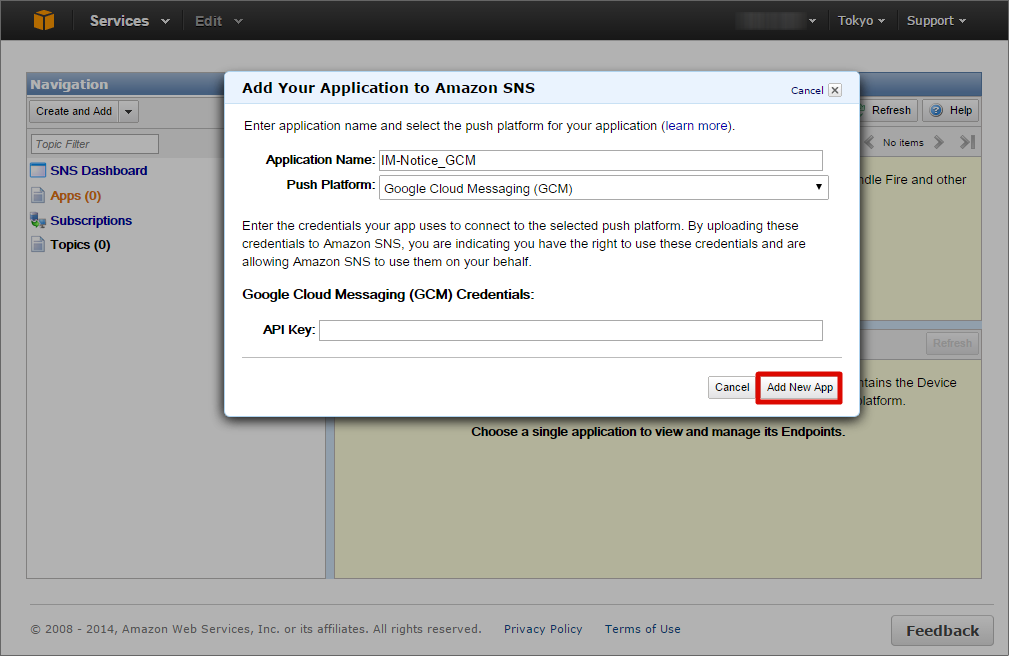Click the lower disabled Refresh button
This screenshot has height=656, width=1009.
(x=952, y=343)
